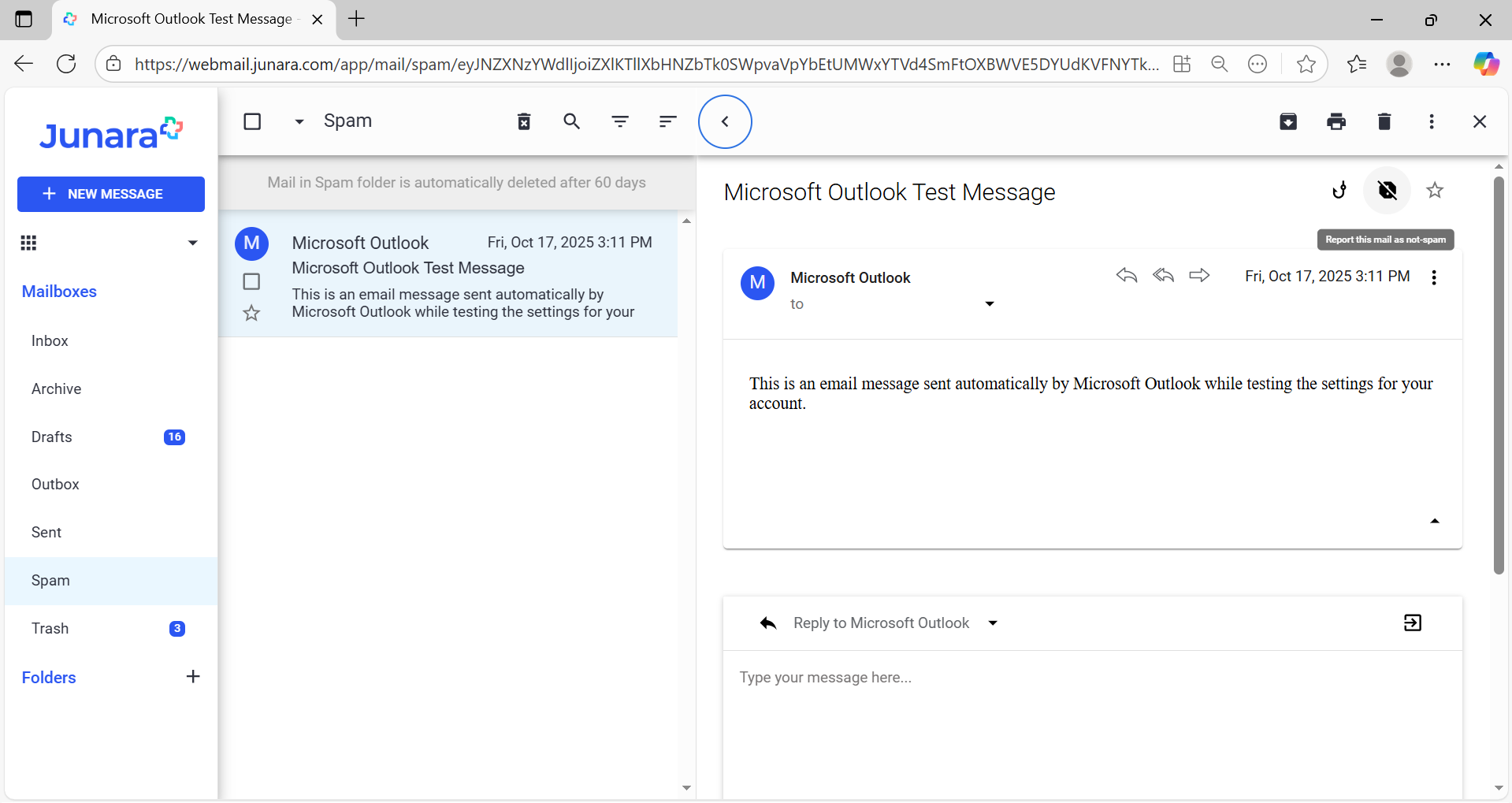The width and height of the screenshot is (1512, 803).
Task: Refresh the browser page
Action: 67,64
